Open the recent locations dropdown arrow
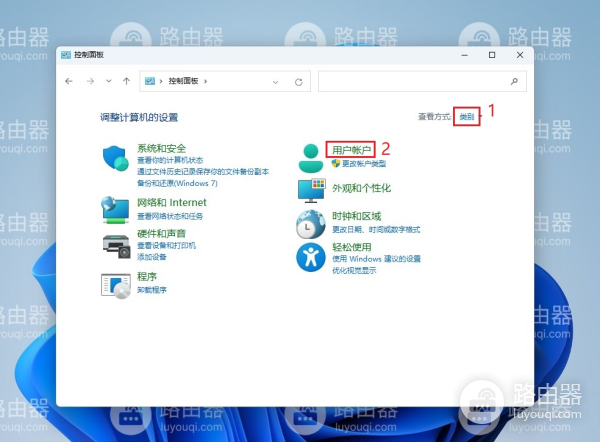Screen dimensions: 600x442 click(109, 81)
